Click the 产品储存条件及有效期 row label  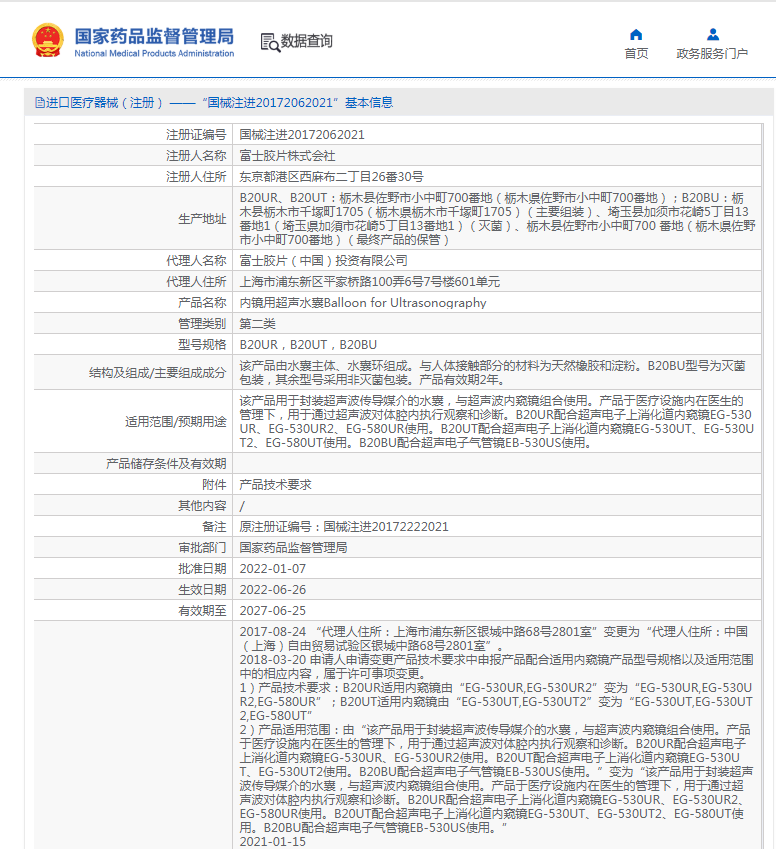166,463
